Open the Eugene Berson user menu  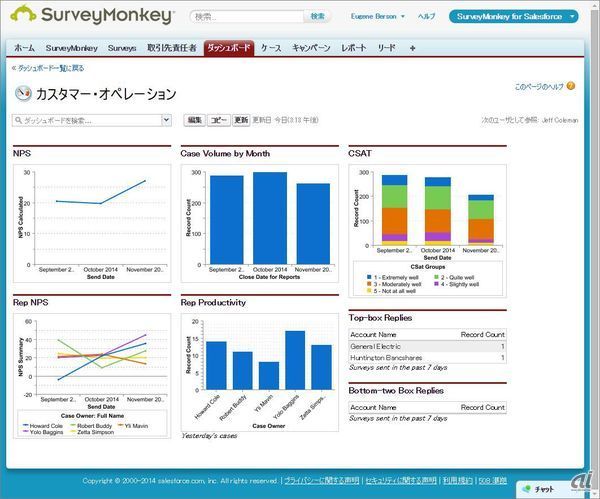coord(377,16)
